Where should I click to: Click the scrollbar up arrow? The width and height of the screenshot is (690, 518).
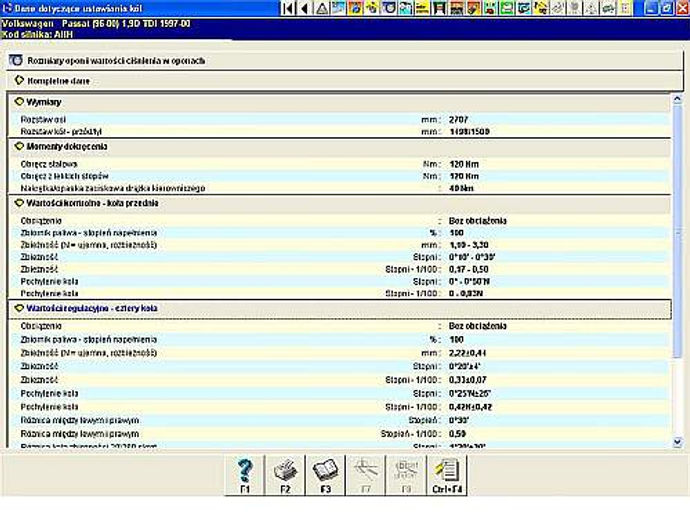(677, 99)
